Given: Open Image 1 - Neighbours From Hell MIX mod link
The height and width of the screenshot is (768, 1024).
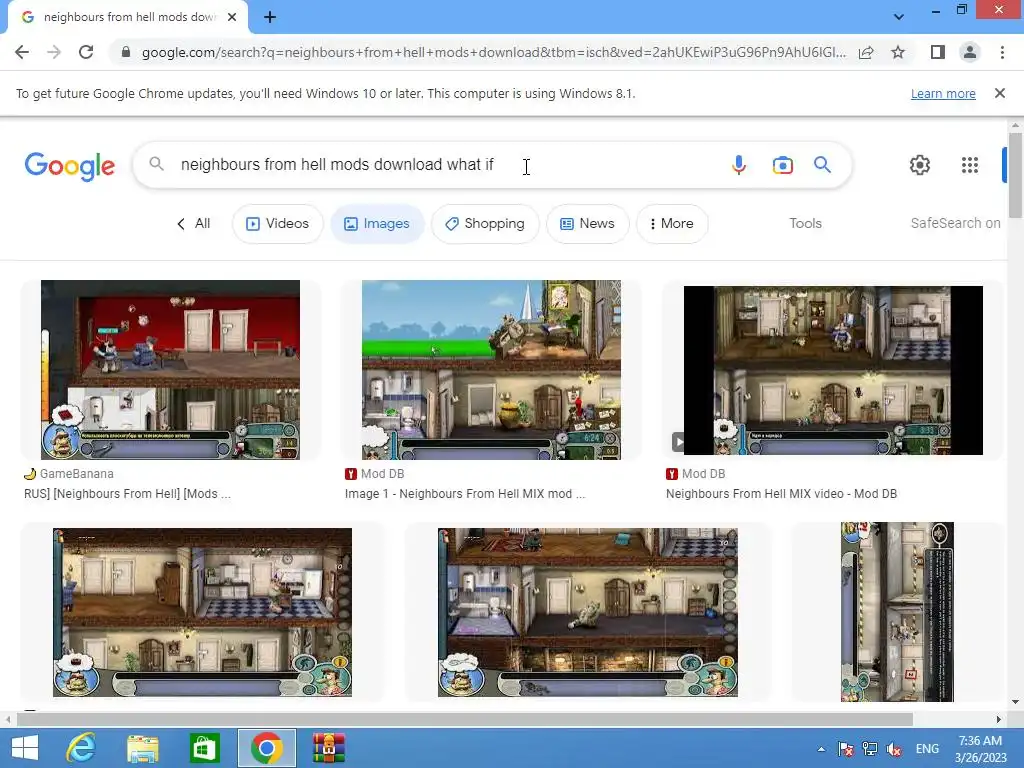Looking at the screenshot, I should 465,494.
